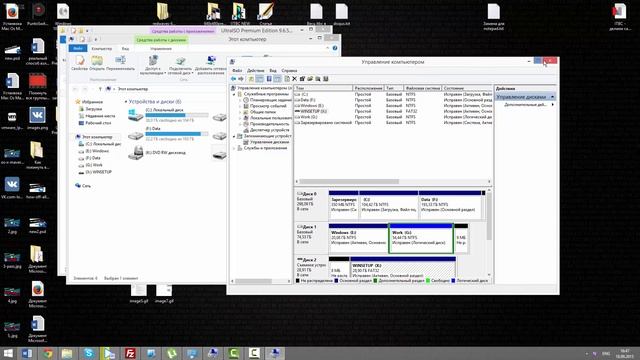Select Зарезервировано системой volume row
The width and height of the screenshot is (640, 360).
pos(393,122)
